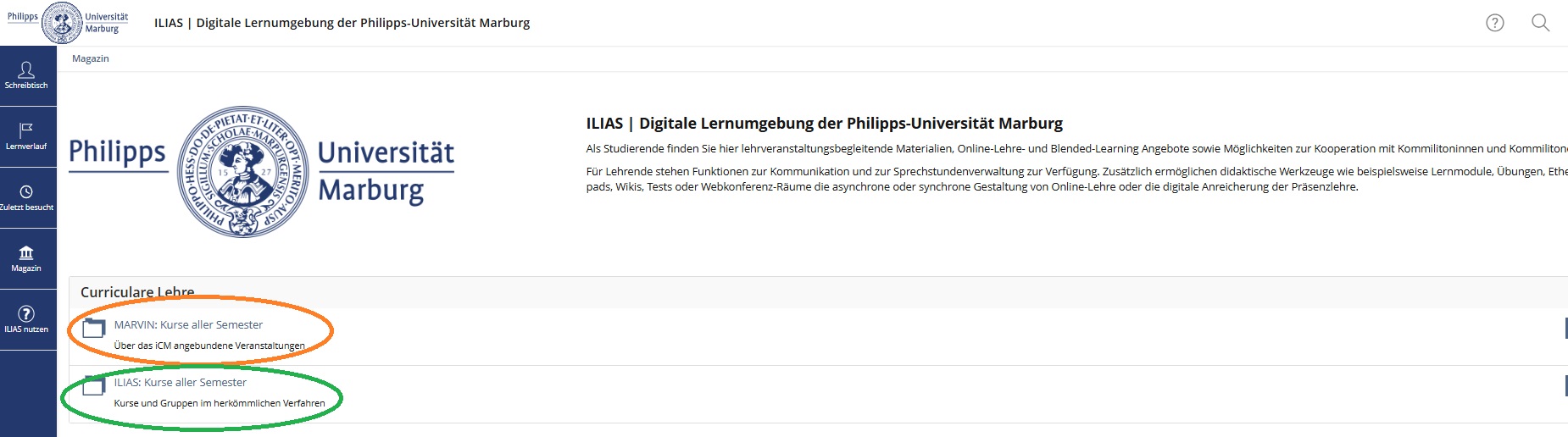
Task: Expand the actions menu on the MARVIN row
Action: click(x=1565, y=328)
